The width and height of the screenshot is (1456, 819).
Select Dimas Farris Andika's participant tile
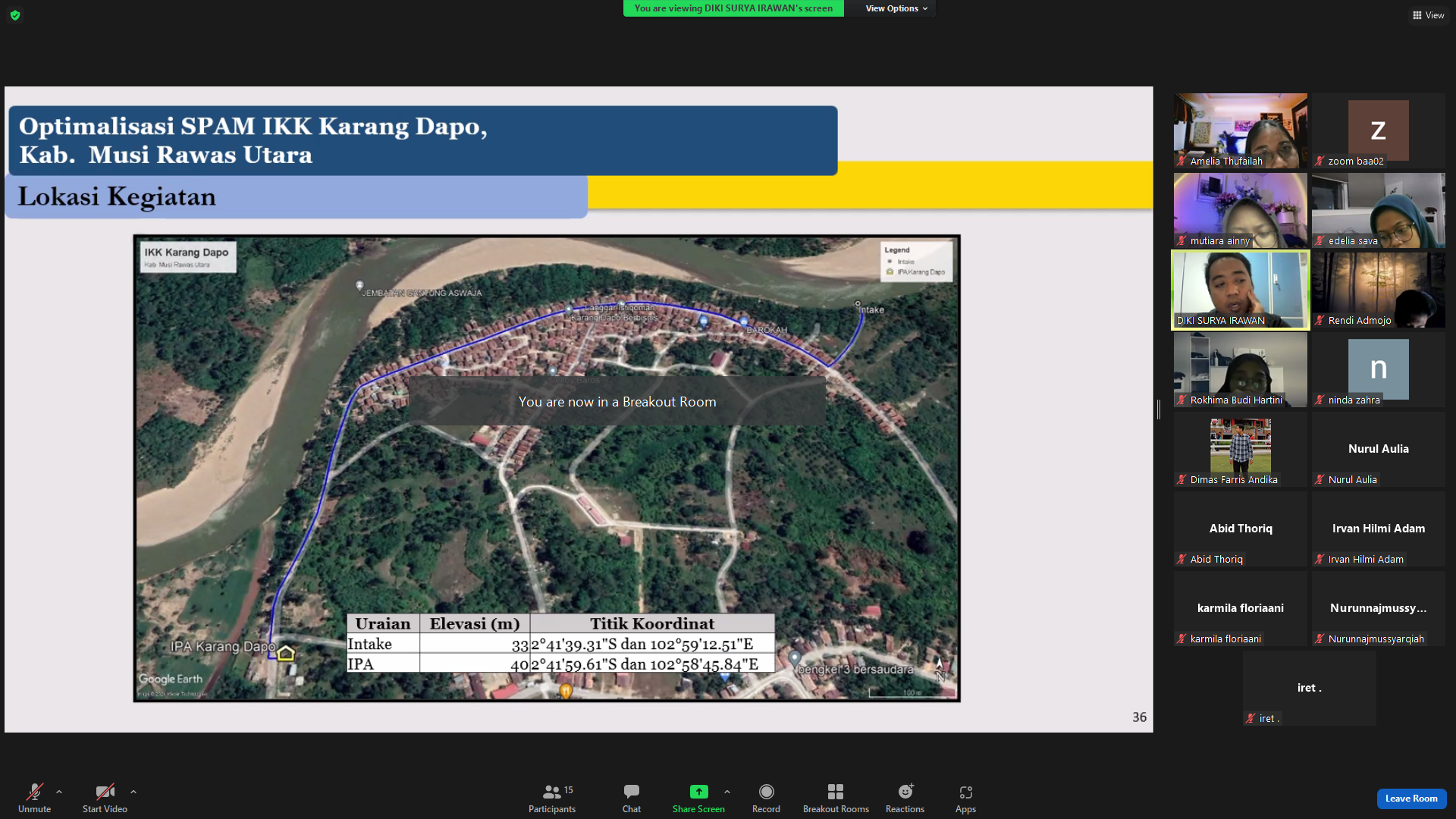(1241, 449)
